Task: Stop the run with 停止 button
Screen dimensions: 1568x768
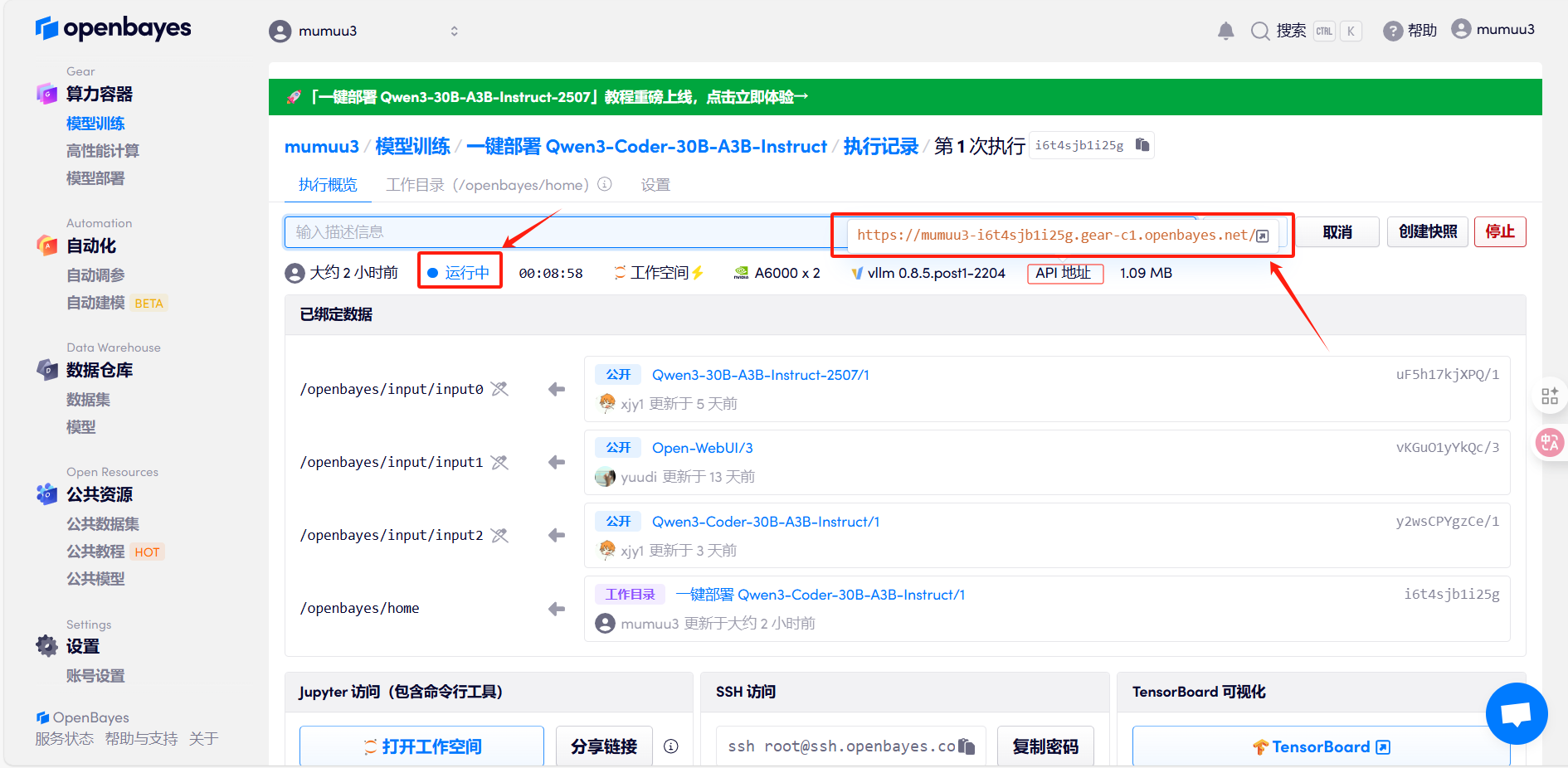Action: (x=1500, y=231)
